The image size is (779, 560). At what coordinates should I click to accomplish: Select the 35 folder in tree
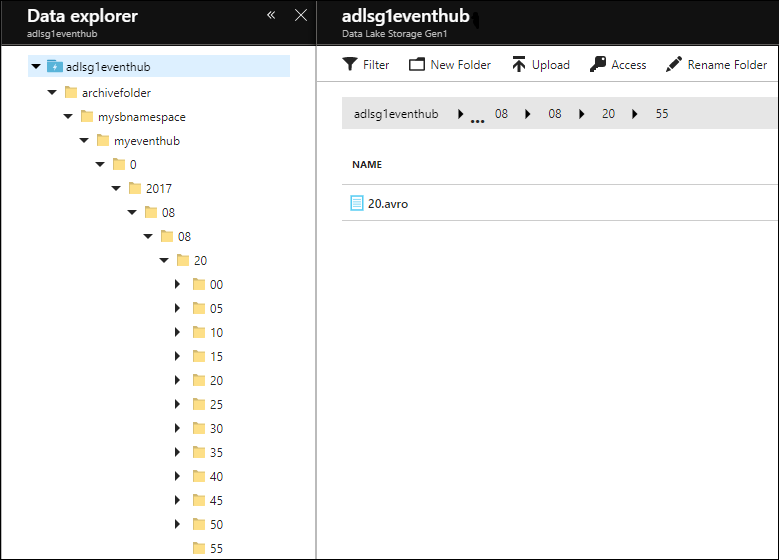click(x=216, y=452)
